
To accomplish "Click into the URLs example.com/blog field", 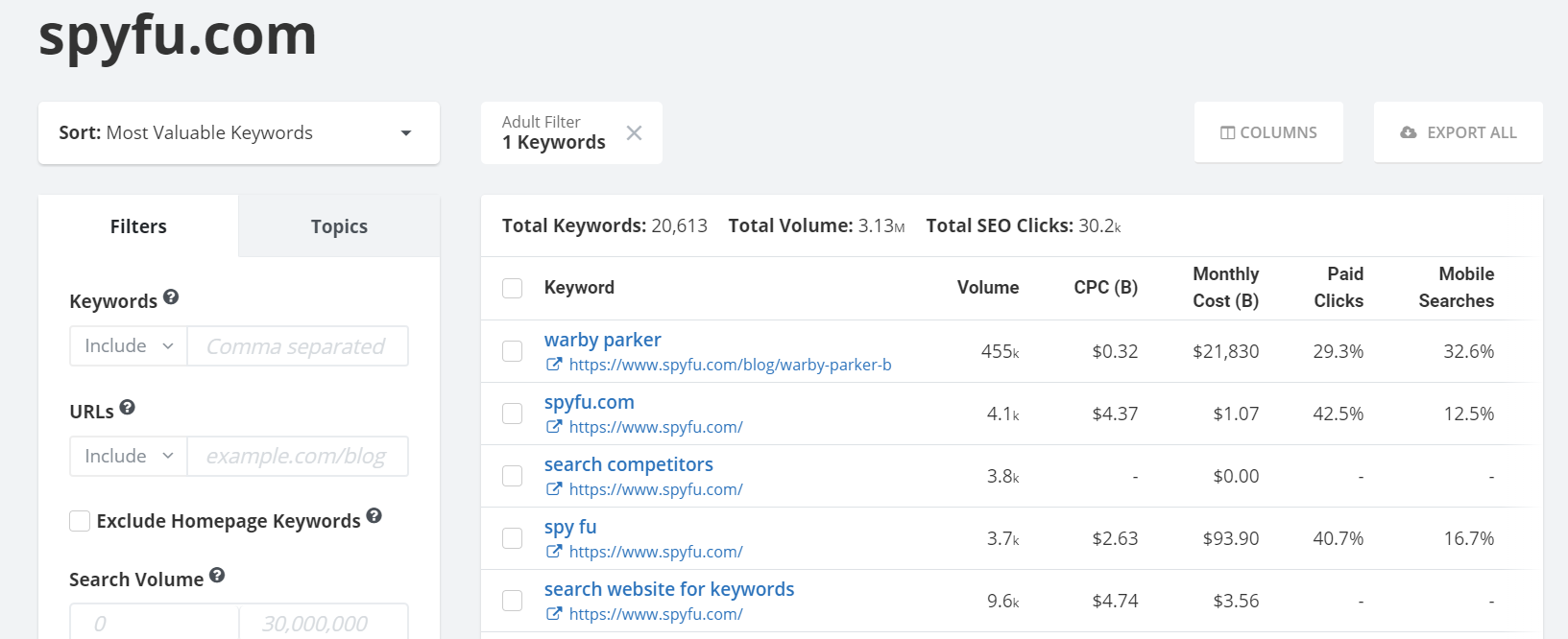I will click(298, 457).
